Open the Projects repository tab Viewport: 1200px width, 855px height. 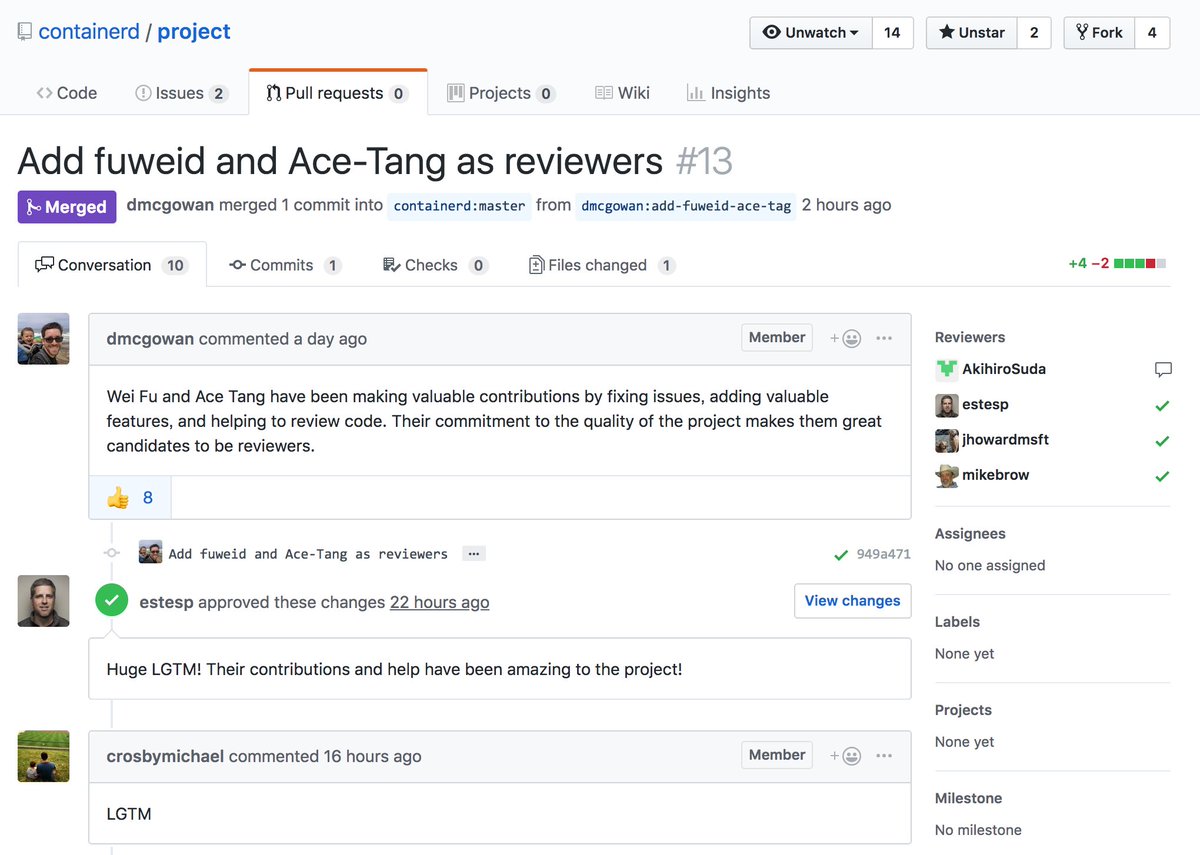click(x=501, y=93)
